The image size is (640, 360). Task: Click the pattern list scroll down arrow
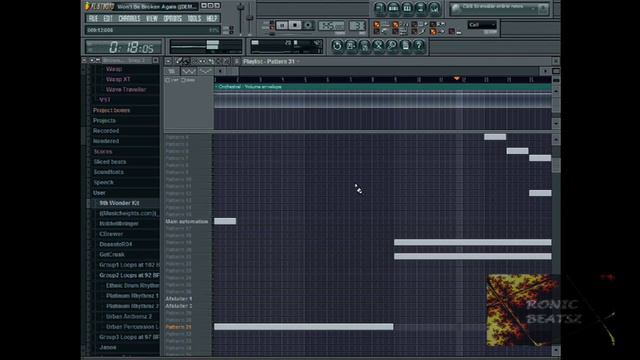pos(556,351)
